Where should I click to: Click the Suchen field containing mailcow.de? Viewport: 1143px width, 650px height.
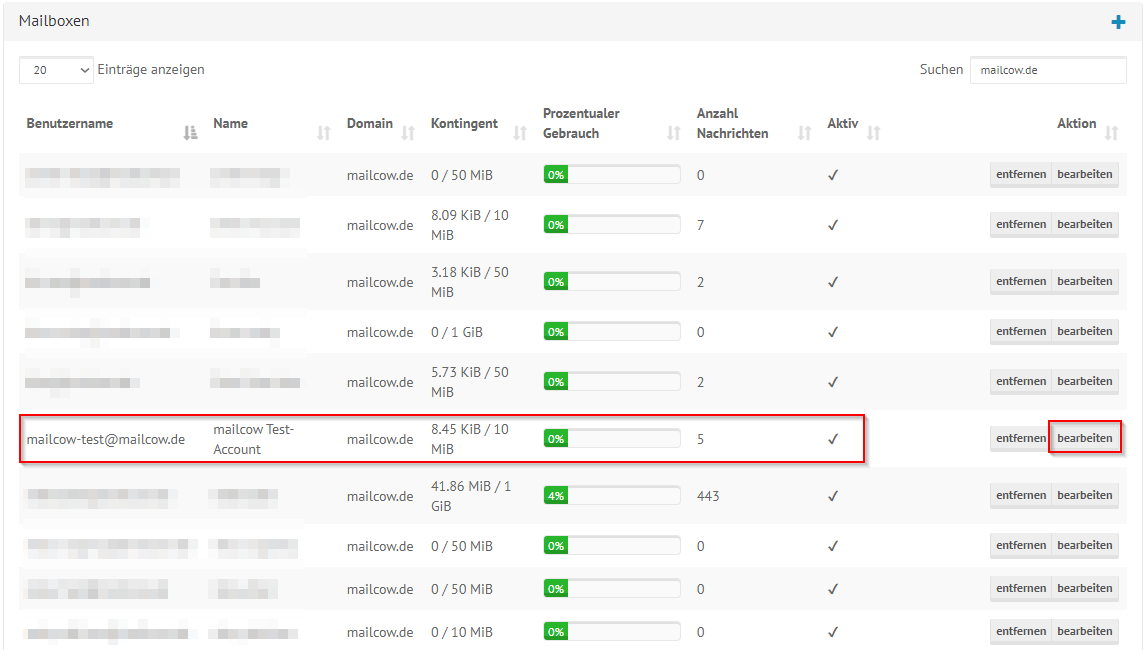(x=1048, y=70)
